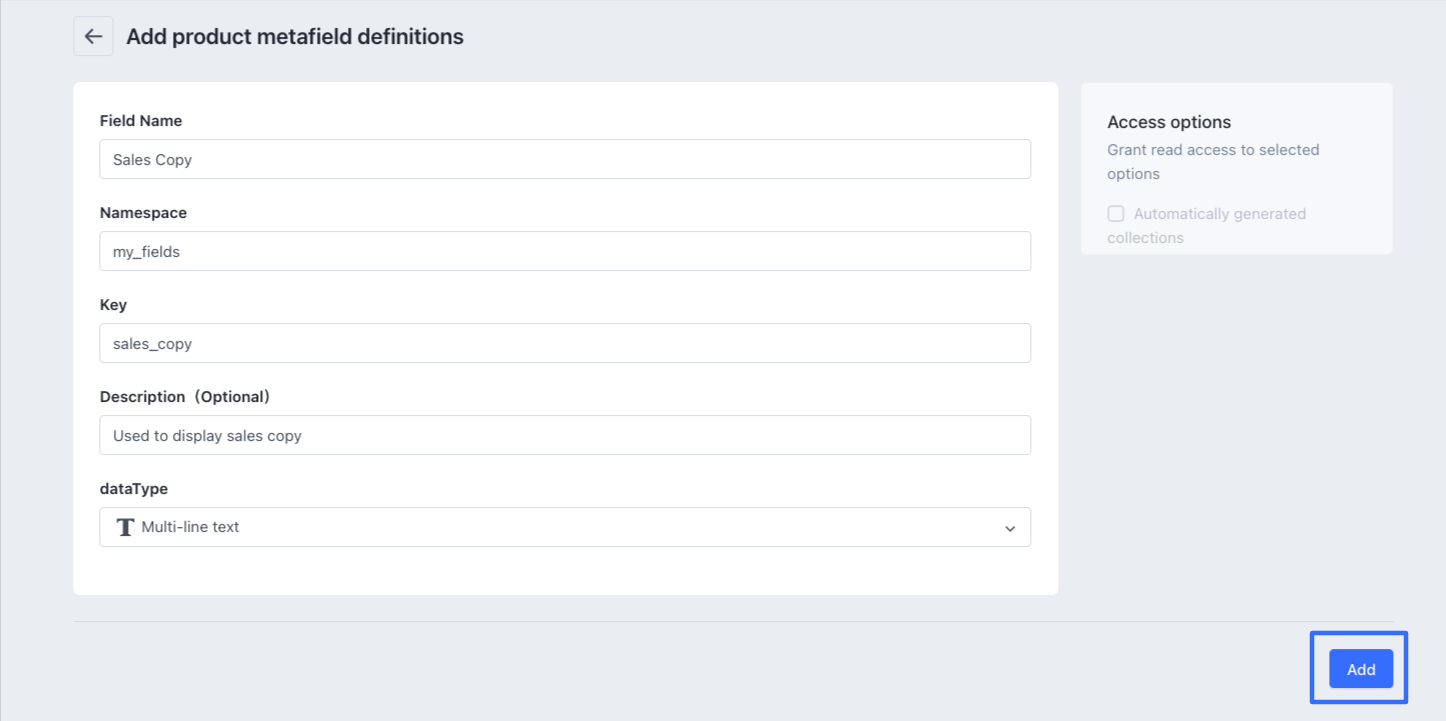Click the dataType label
Screen dimensions: 1446x721
(134, 489)
